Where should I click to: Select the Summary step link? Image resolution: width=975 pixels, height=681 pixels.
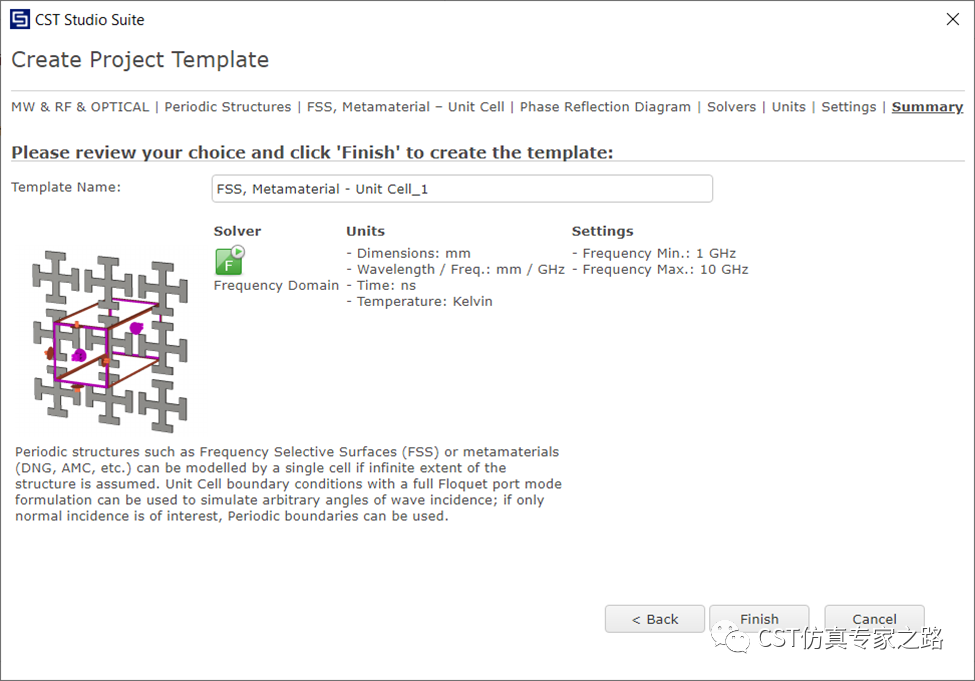point(927,107)
